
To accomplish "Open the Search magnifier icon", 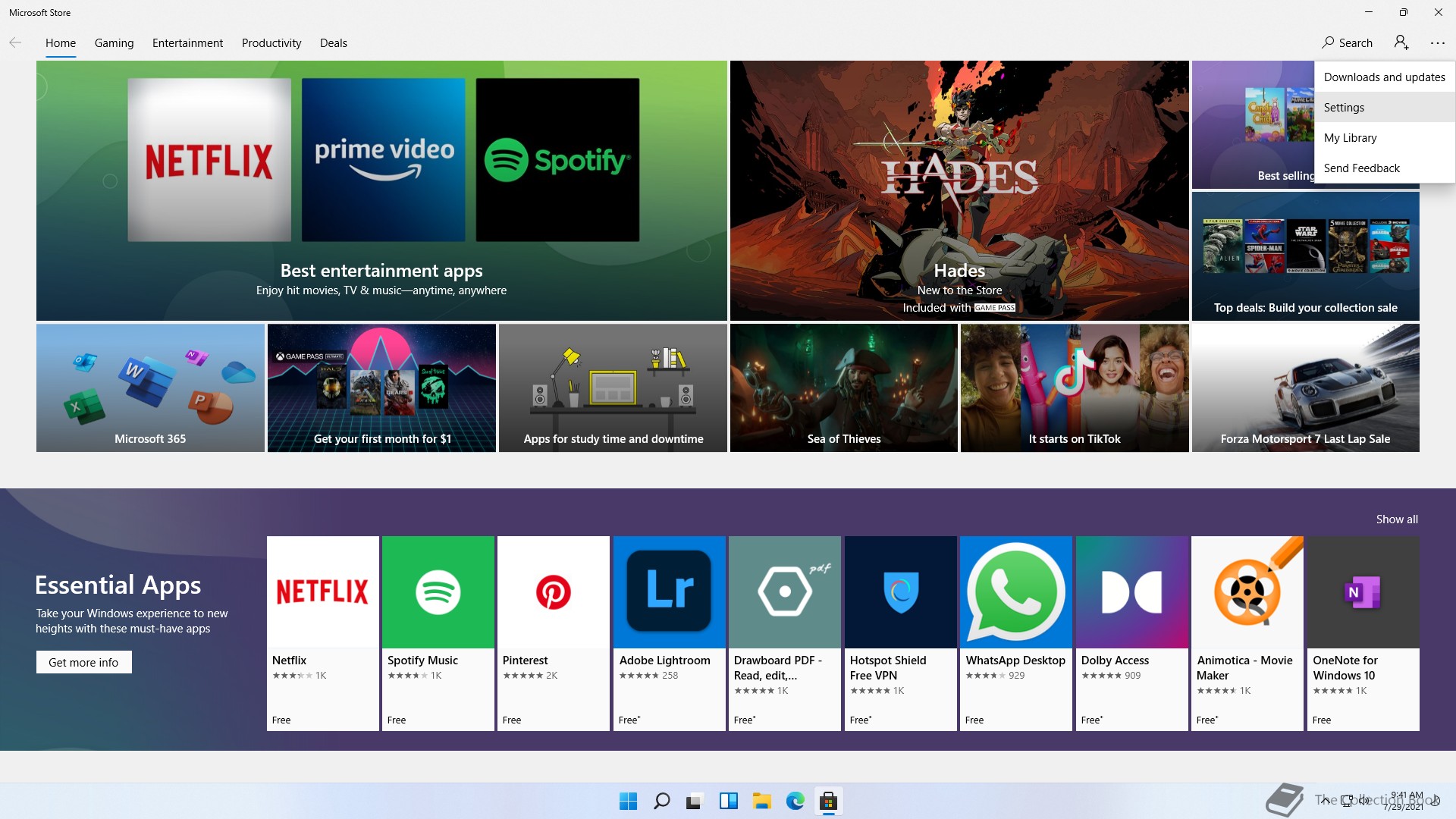I will click(1328, 42).
